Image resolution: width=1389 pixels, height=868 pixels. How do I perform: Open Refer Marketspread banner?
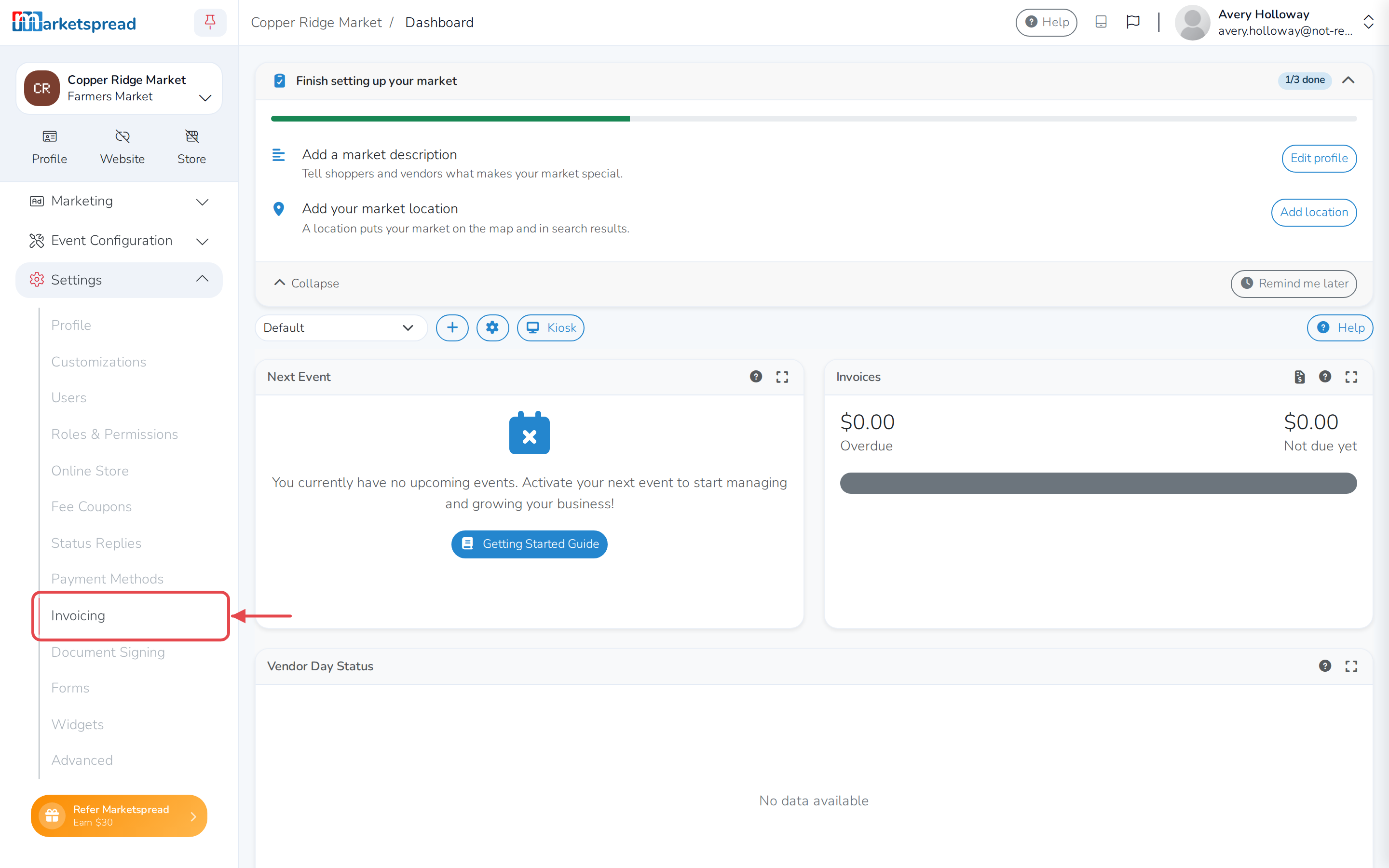click(x=120, y=816)
